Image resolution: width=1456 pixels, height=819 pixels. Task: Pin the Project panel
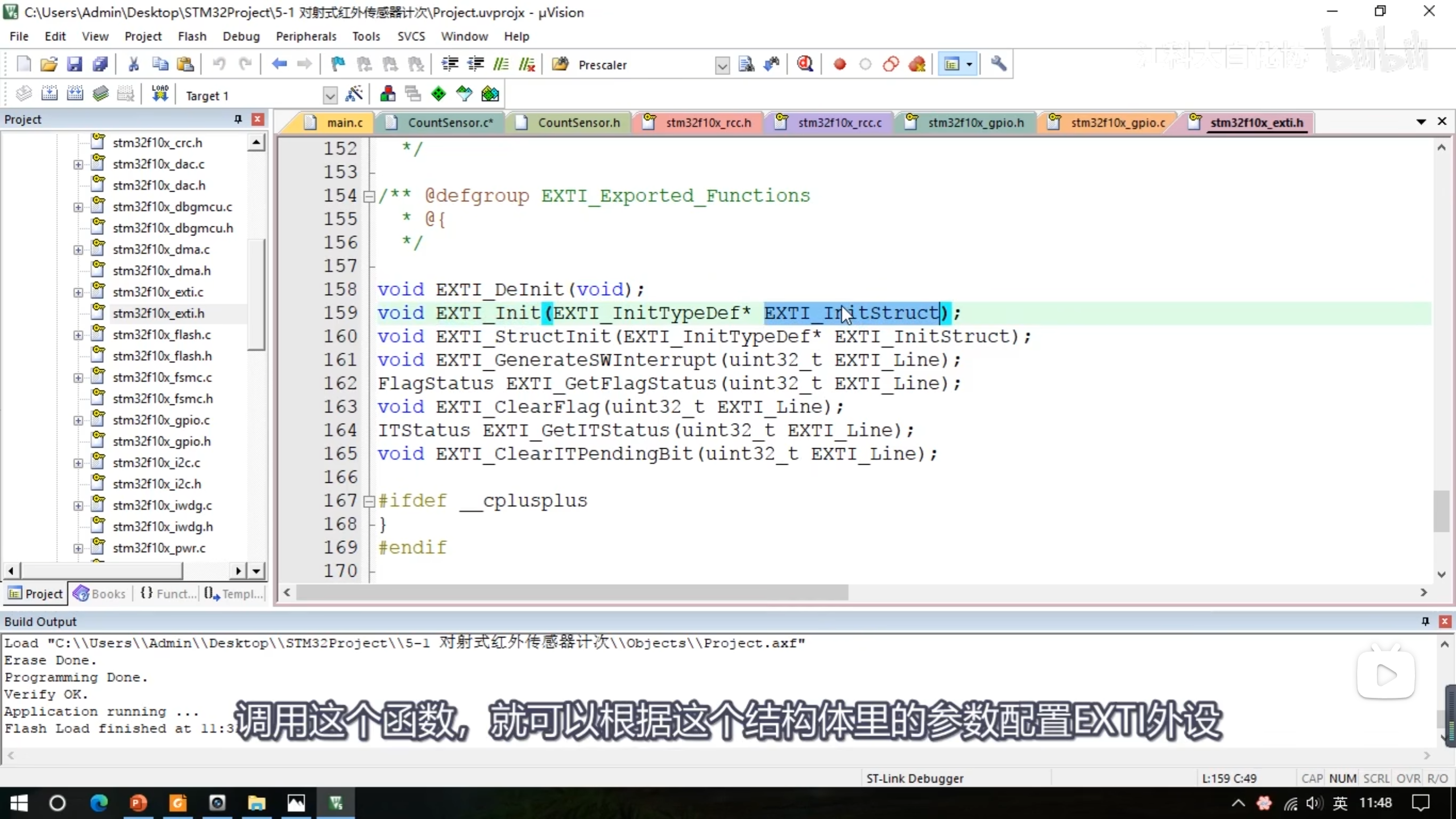click(238, 119)
